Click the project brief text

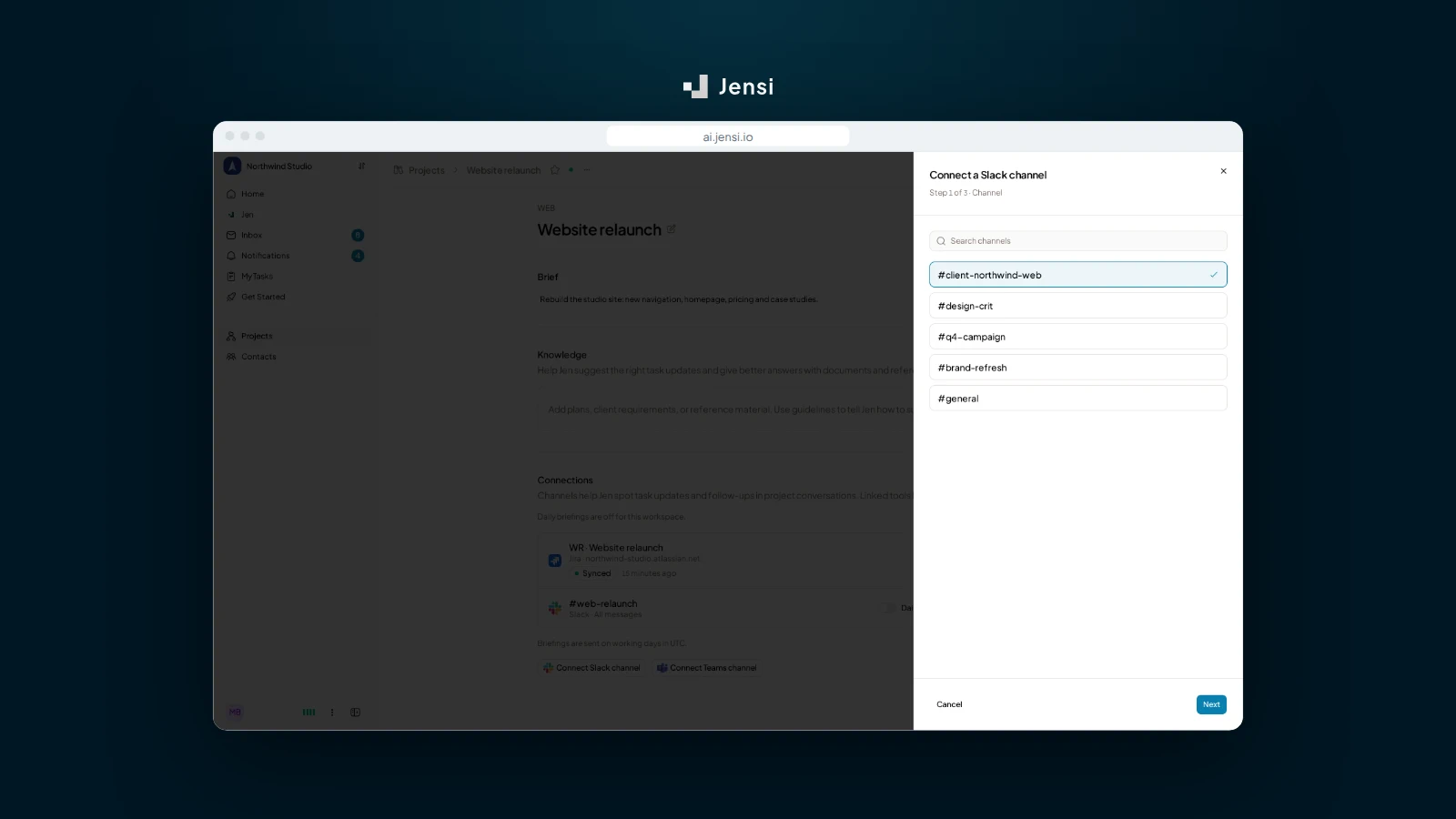[x=679, y=299]
